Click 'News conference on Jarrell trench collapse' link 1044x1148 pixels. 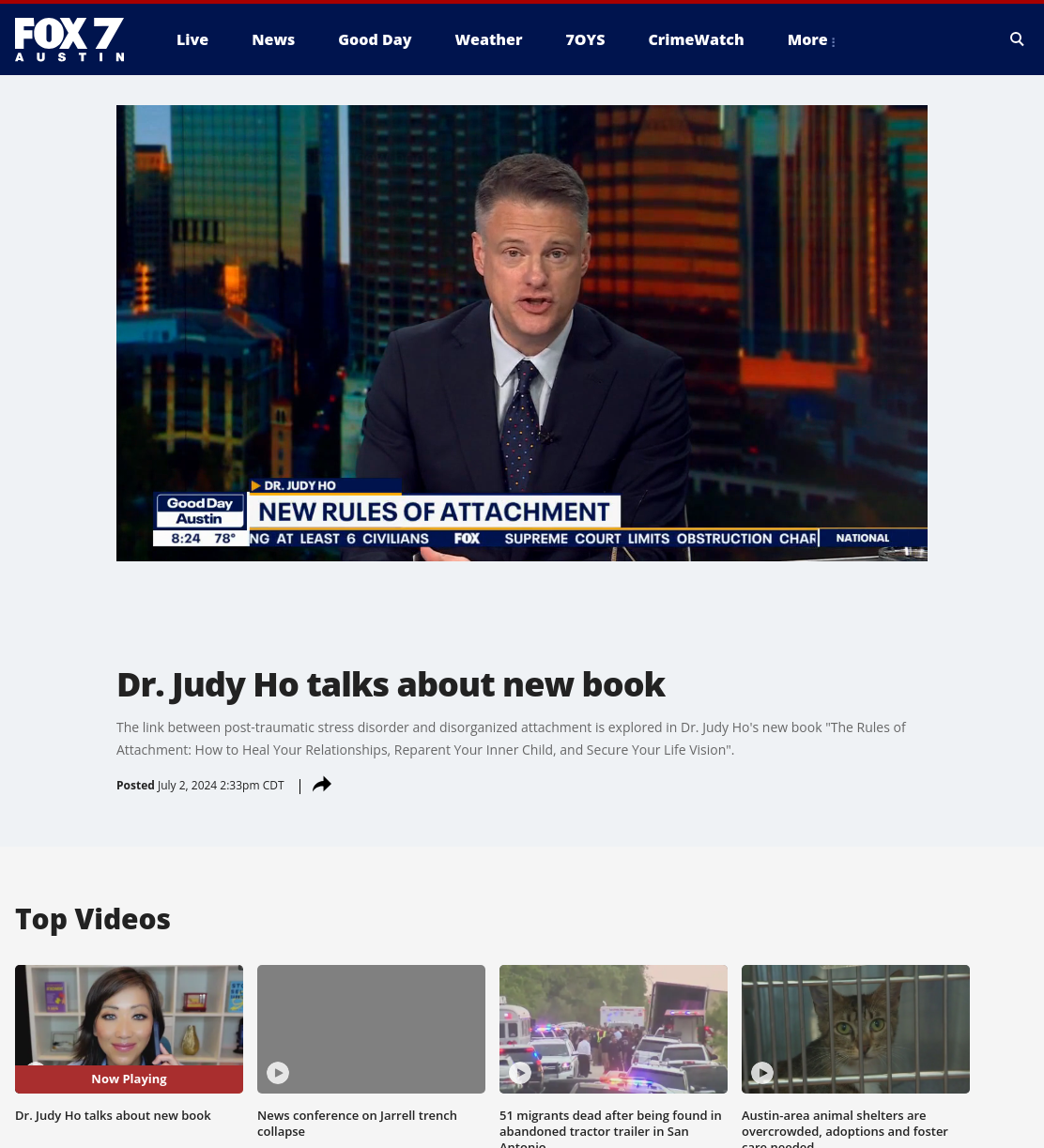357,1123
